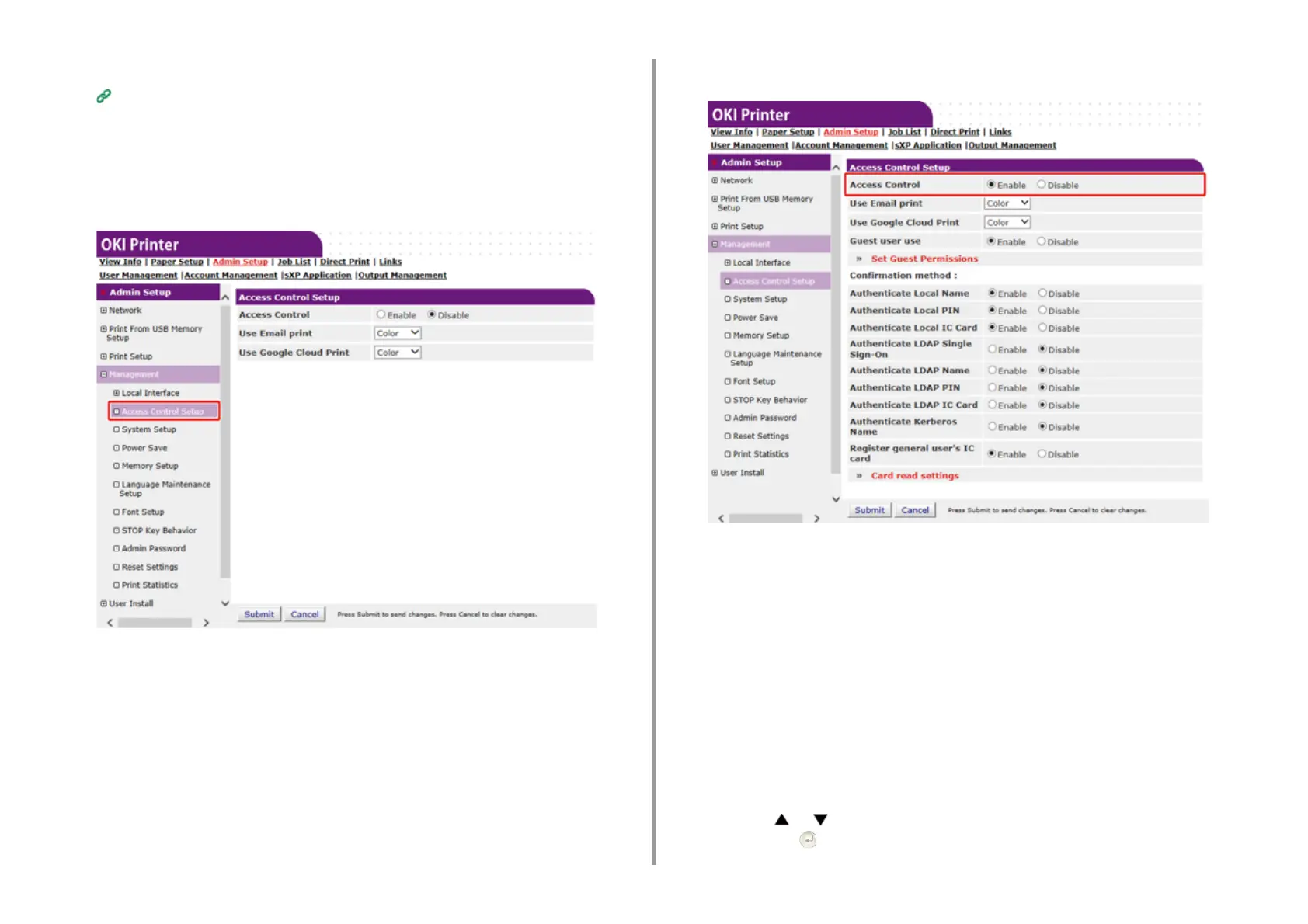Open View Info in the left page
Image resolution: width=1308 pixels, height=924 pixels.
coord(120,262)
